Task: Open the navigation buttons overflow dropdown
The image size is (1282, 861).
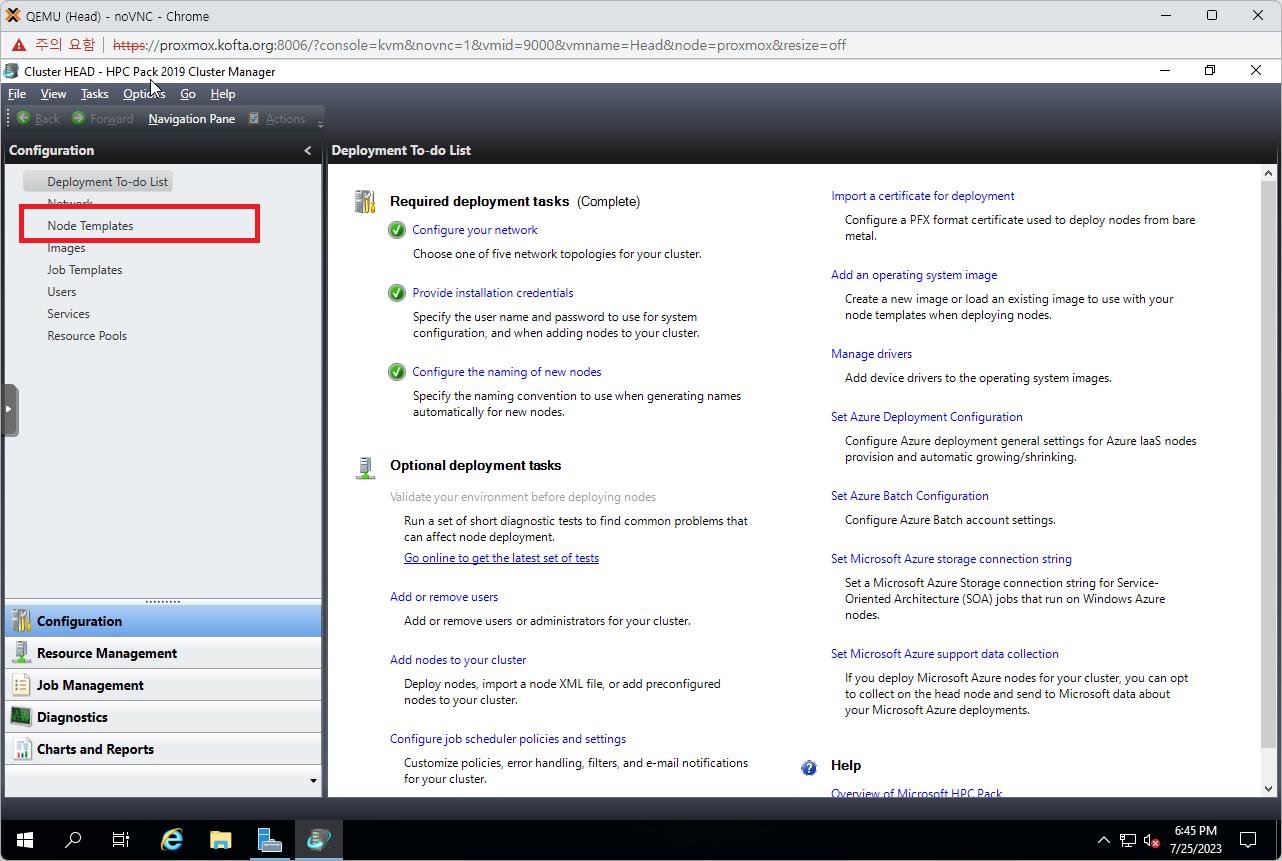Action: pos(313,781)
